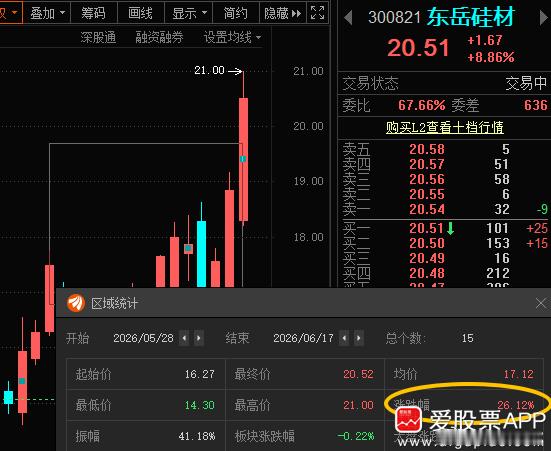The width and height of the screenshot is (551, 451).
Task: Toggle fullscreen chart icon
Action: coord(318,13)
